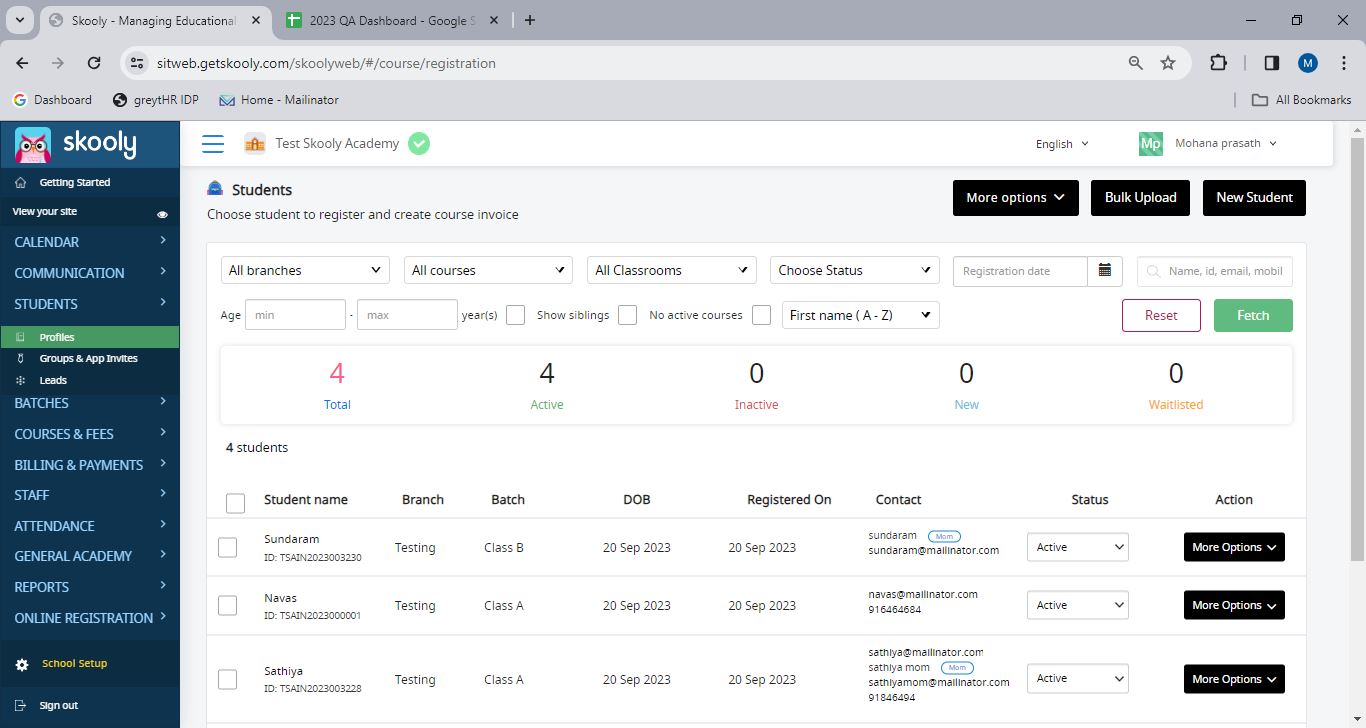This screenshot has width=1366, height=728.
Task: Bookmark this page with the star icon
Action: [x=1167, y=63]
